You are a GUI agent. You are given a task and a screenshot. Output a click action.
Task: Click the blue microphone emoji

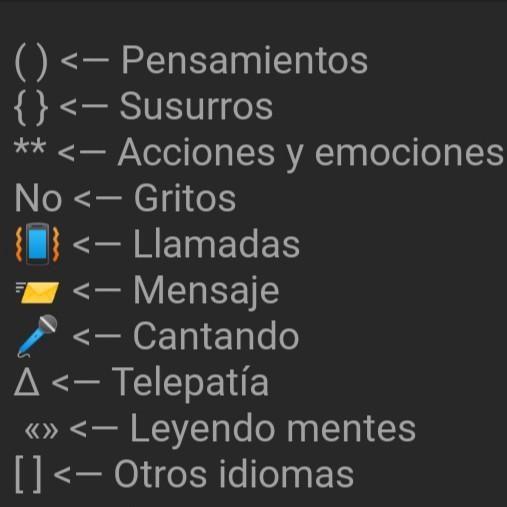[x=37, y=336]
